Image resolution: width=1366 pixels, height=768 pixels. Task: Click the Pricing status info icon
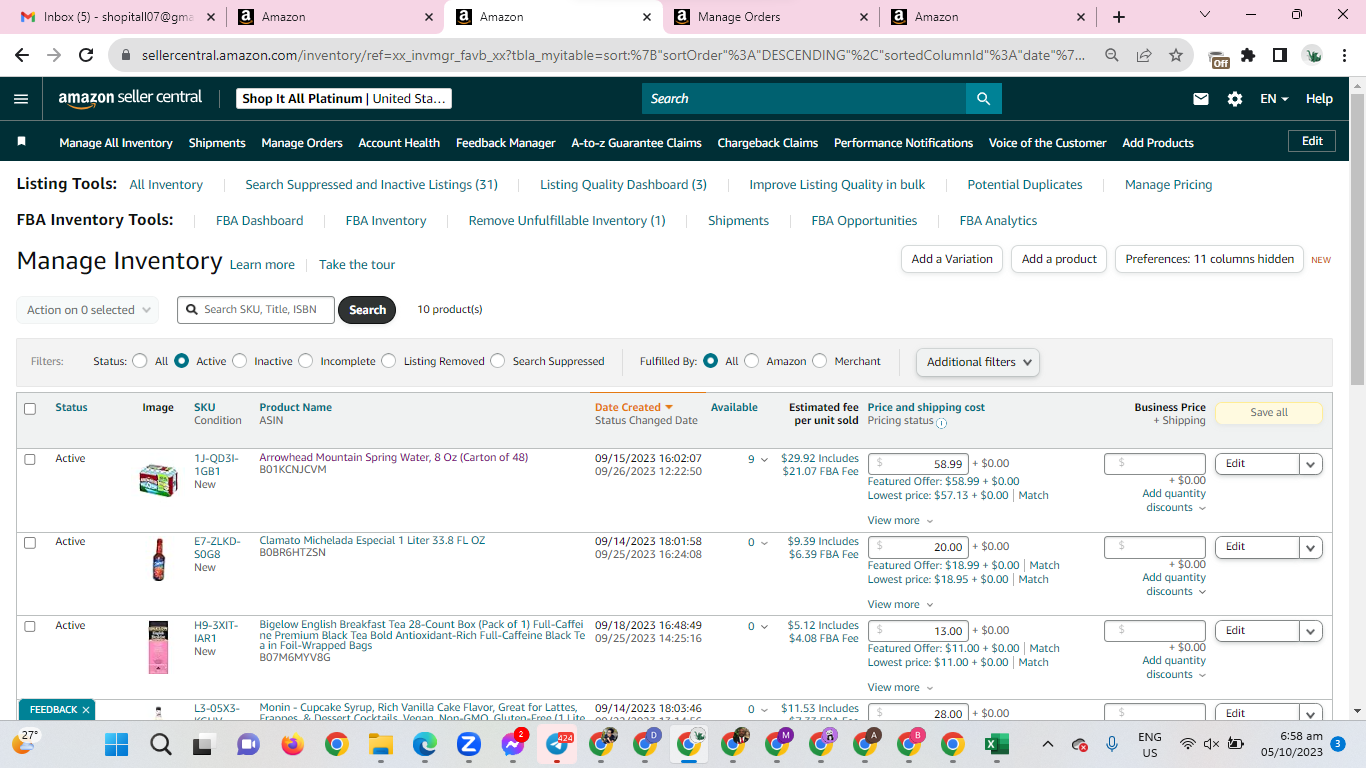point(942,422)
